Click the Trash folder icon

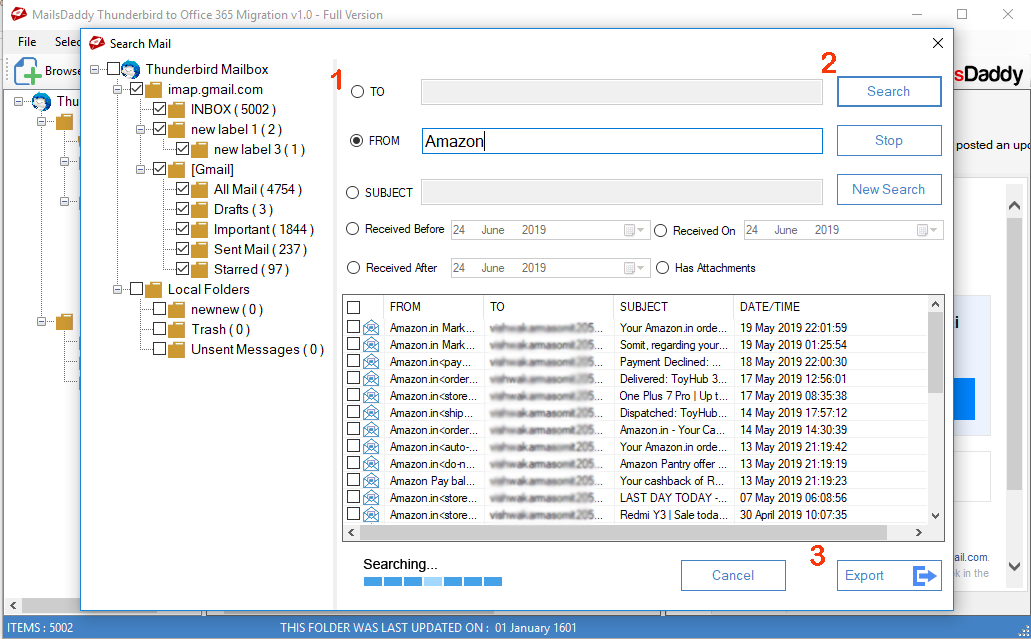[176, 330]
